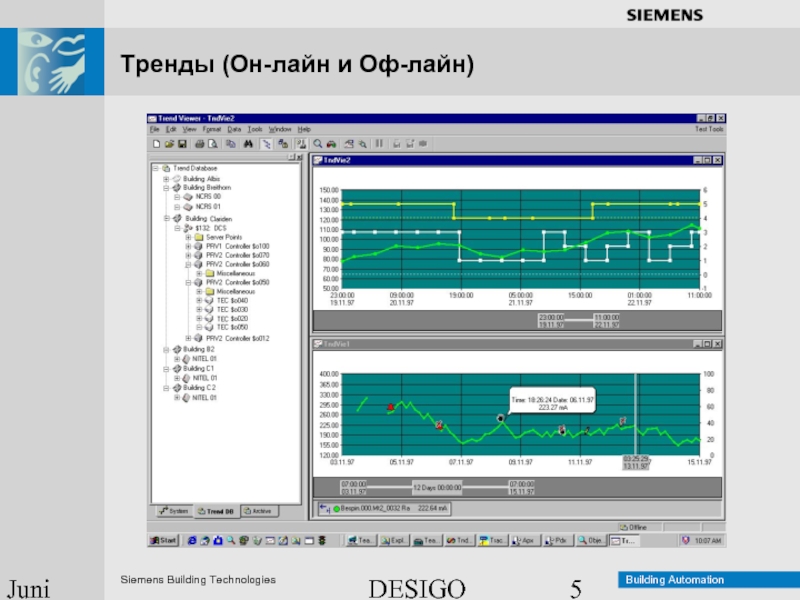Click the Print icon in toolbar

click(199, 144)
